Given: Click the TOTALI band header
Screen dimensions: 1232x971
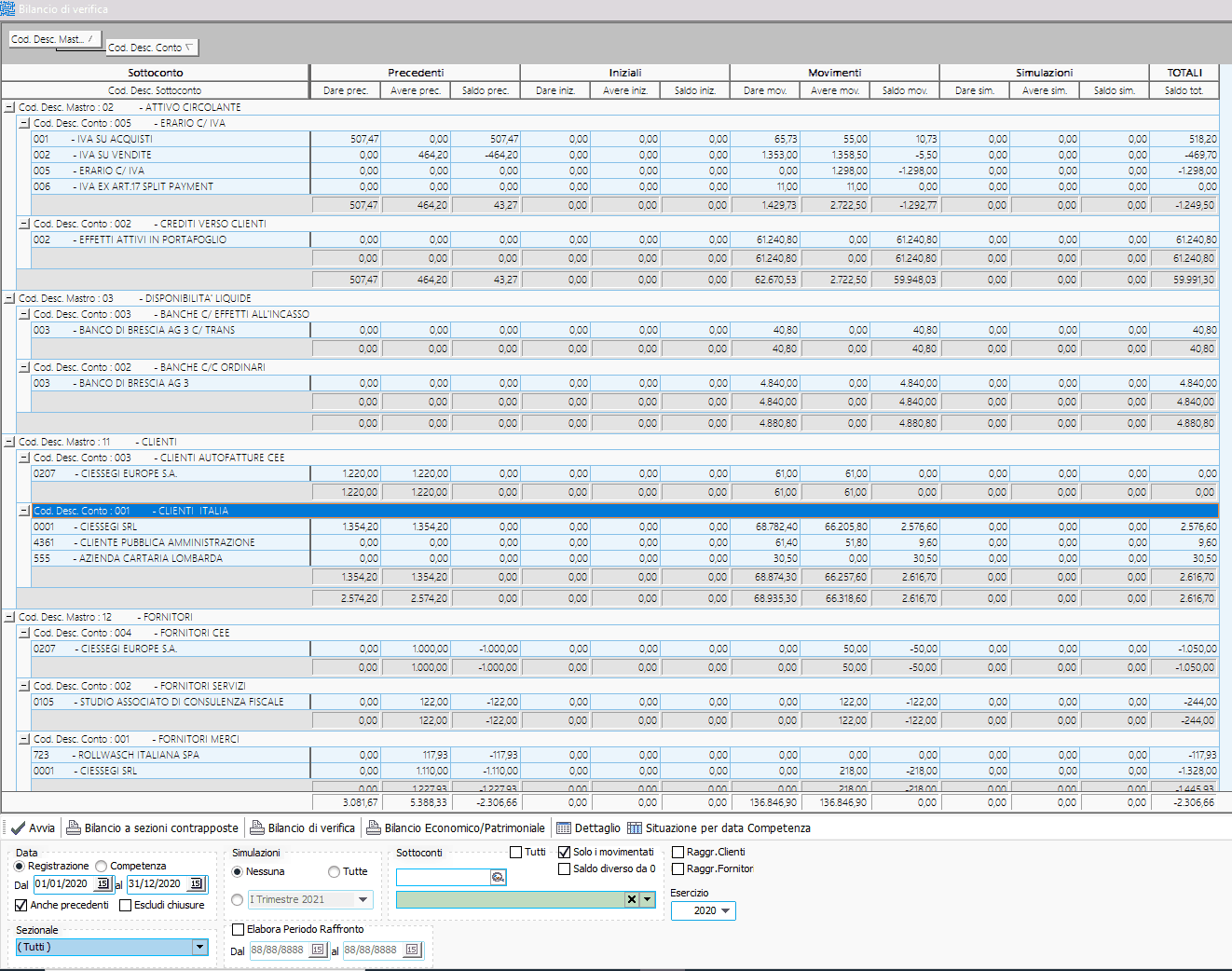Looking at the screenshot, I should coord(1184,73).
